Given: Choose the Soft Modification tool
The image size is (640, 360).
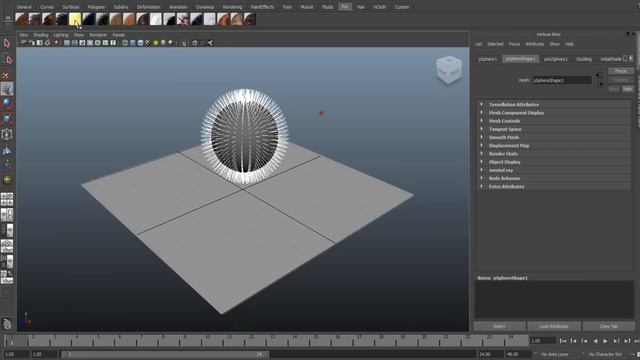Looking at the screenshot, I should pos(7,150).
